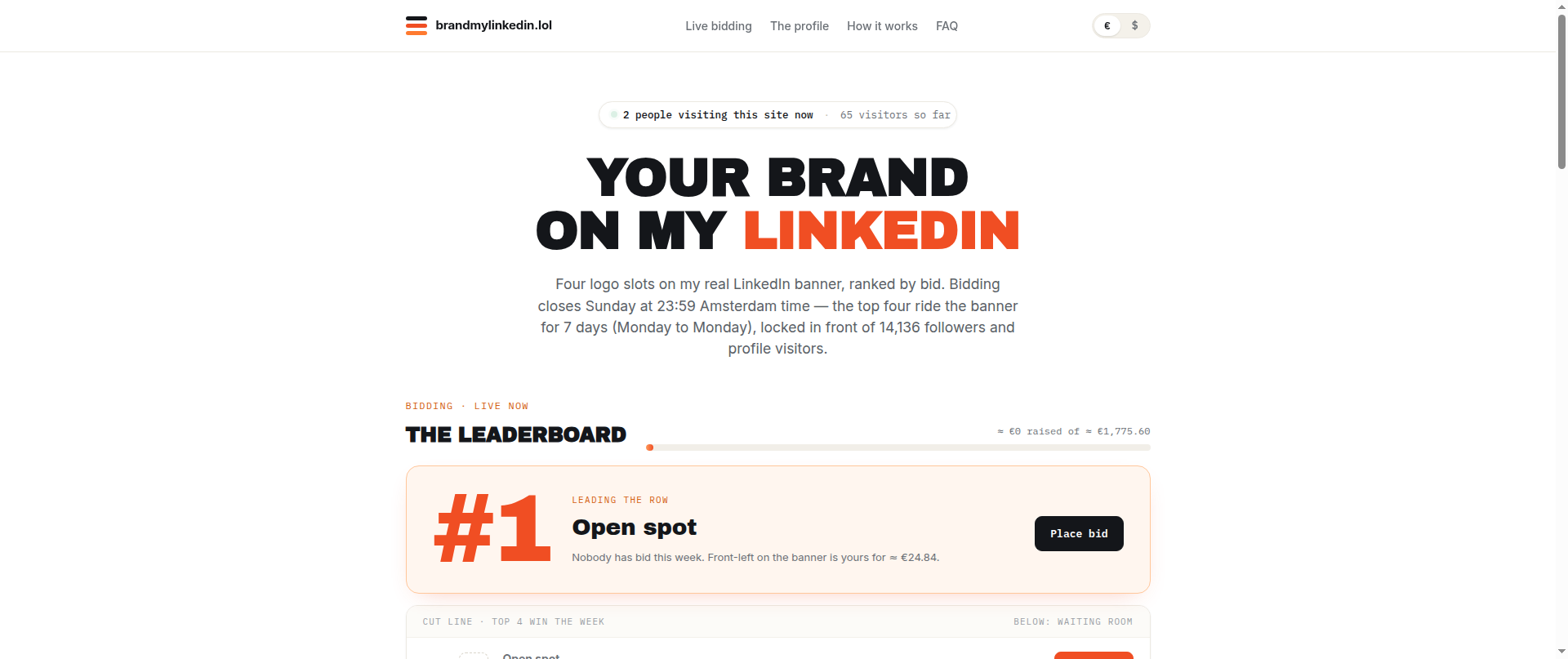
Task: Click the green live visitors status dot
Action: [x=614, y=114]
